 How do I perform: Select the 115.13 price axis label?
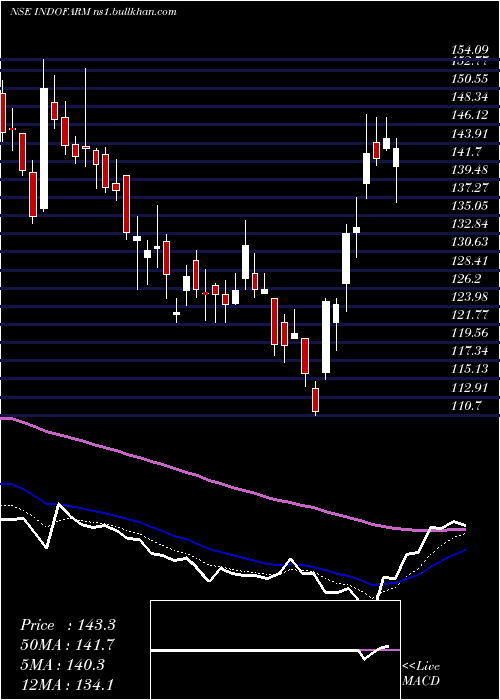click(x=470, y=369)
